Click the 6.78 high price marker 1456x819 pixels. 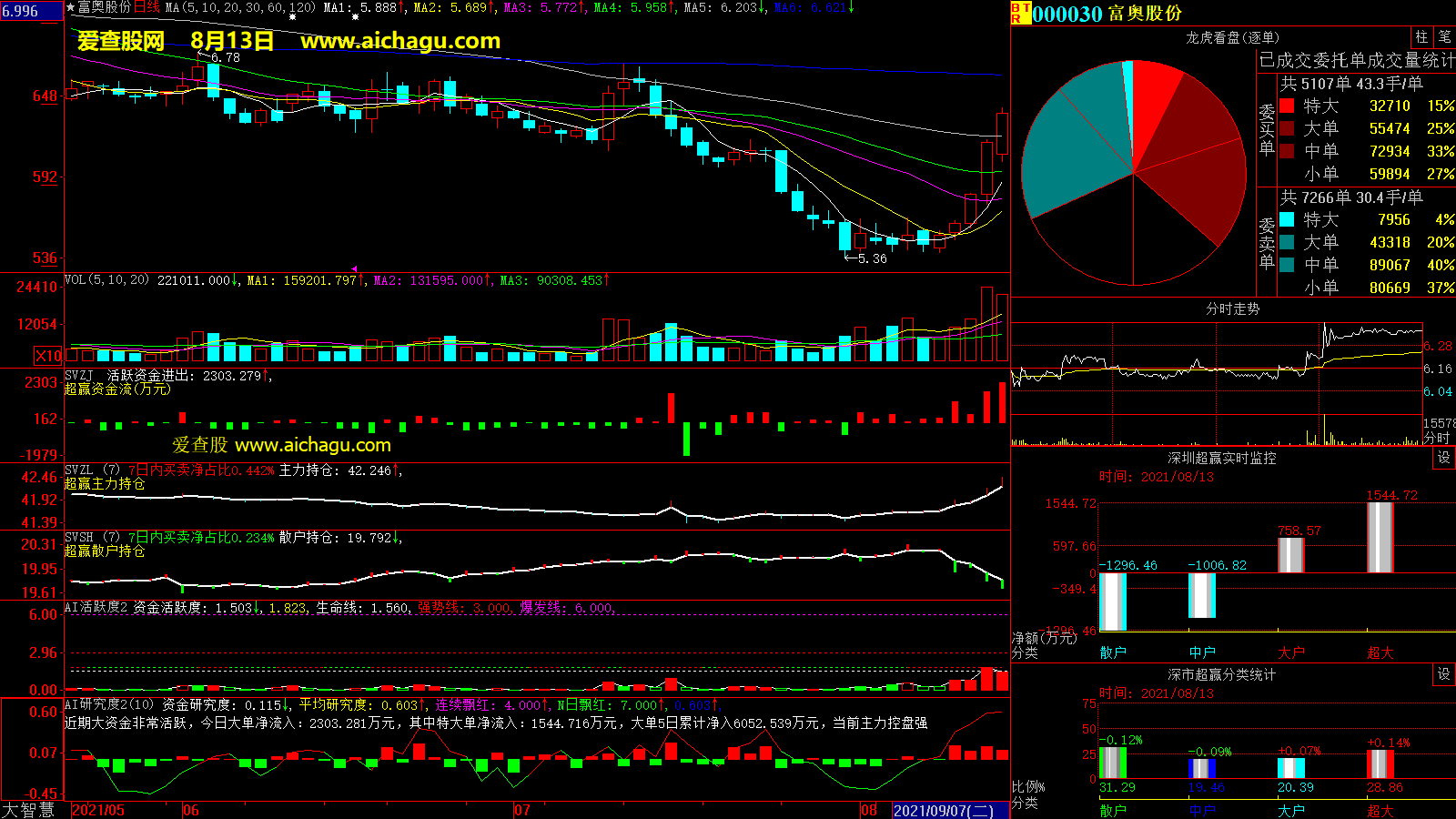click(224, 57)
